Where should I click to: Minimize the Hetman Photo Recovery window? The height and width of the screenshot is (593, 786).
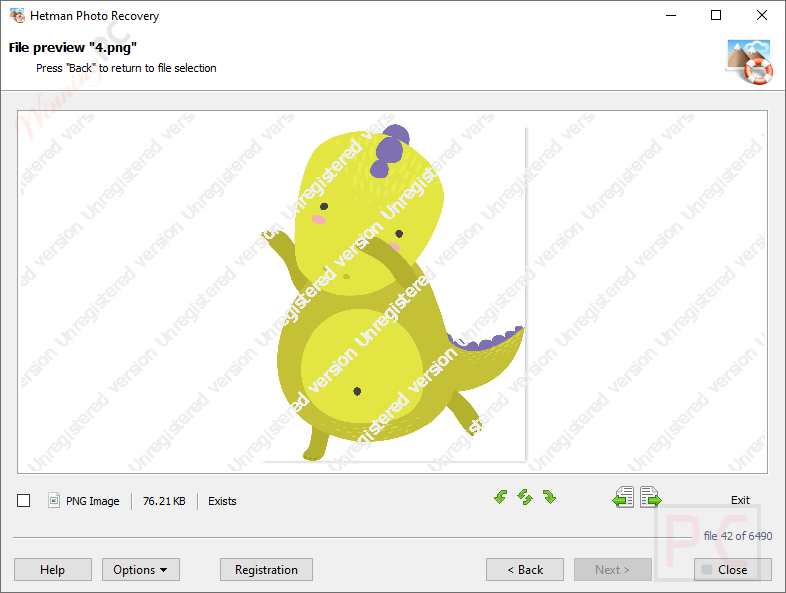(671, 16)
